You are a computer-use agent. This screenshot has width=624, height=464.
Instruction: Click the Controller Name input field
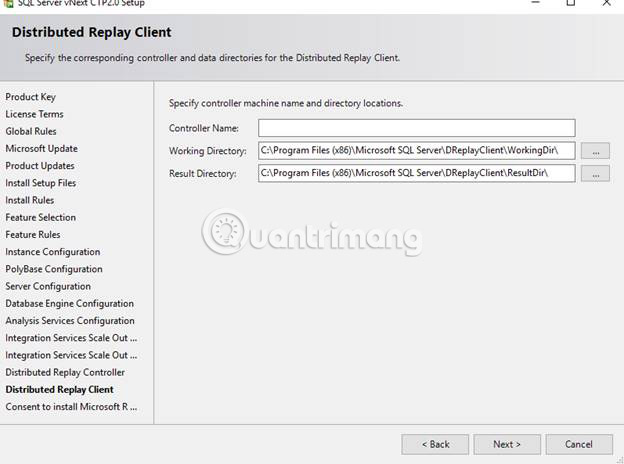pos(417,128)
